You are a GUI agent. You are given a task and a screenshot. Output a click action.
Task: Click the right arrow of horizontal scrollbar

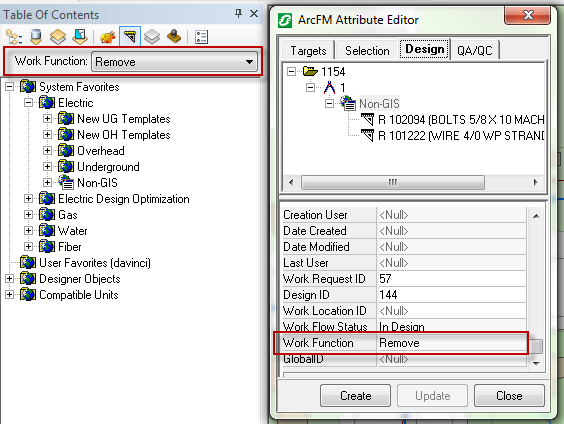coord(535,182)
